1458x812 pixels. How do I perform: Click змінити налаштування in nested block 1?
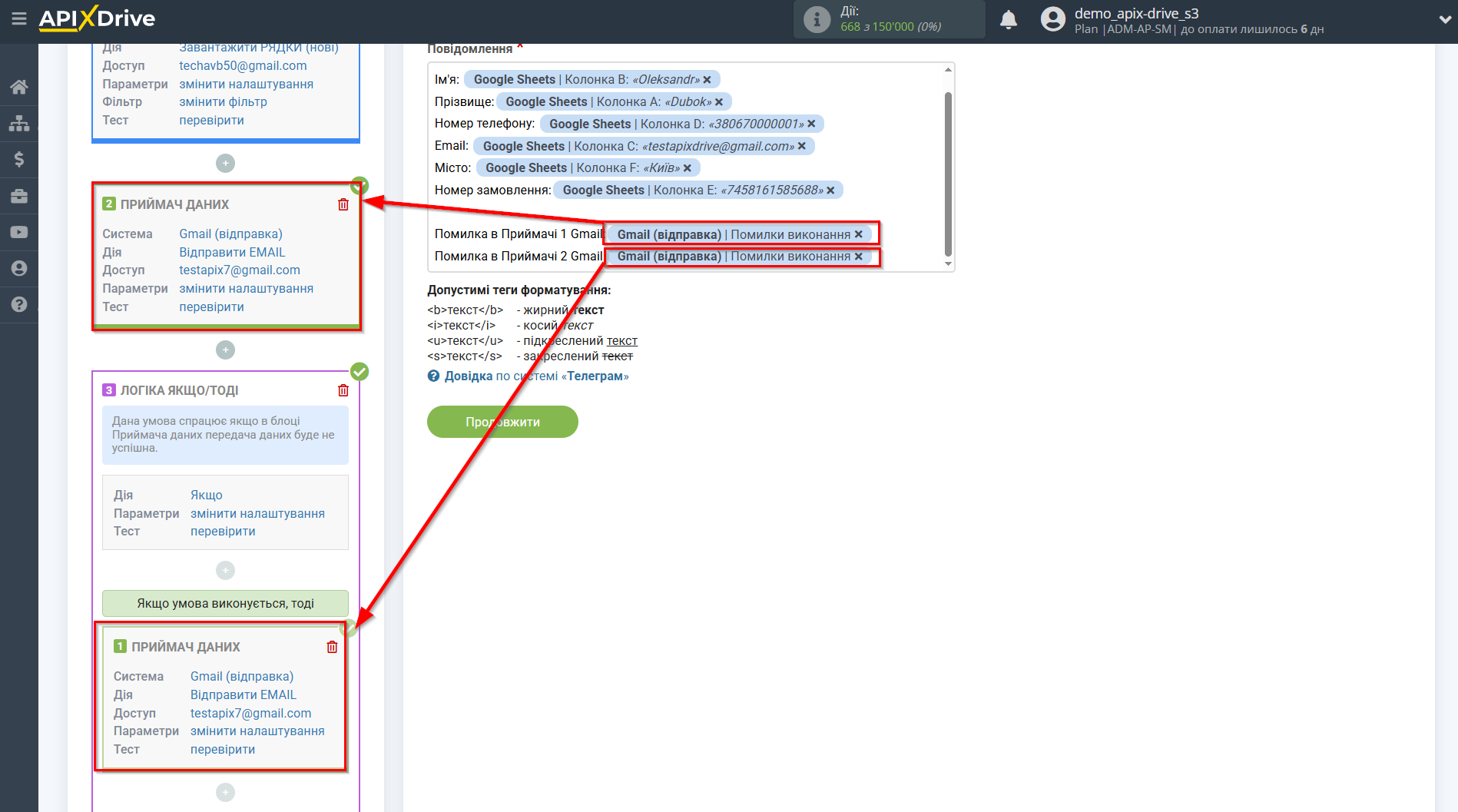point(257,731)
